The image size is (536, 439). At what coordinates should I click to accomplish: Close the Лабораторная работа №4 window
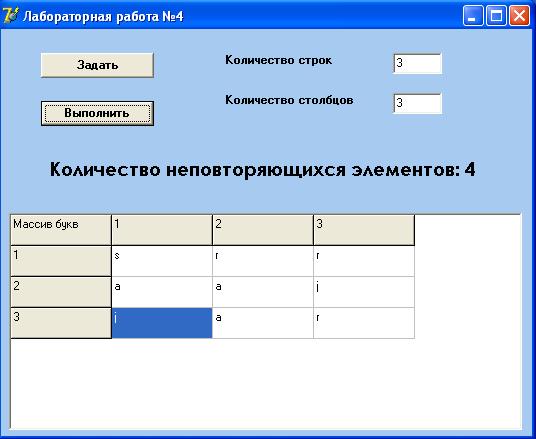520,16
